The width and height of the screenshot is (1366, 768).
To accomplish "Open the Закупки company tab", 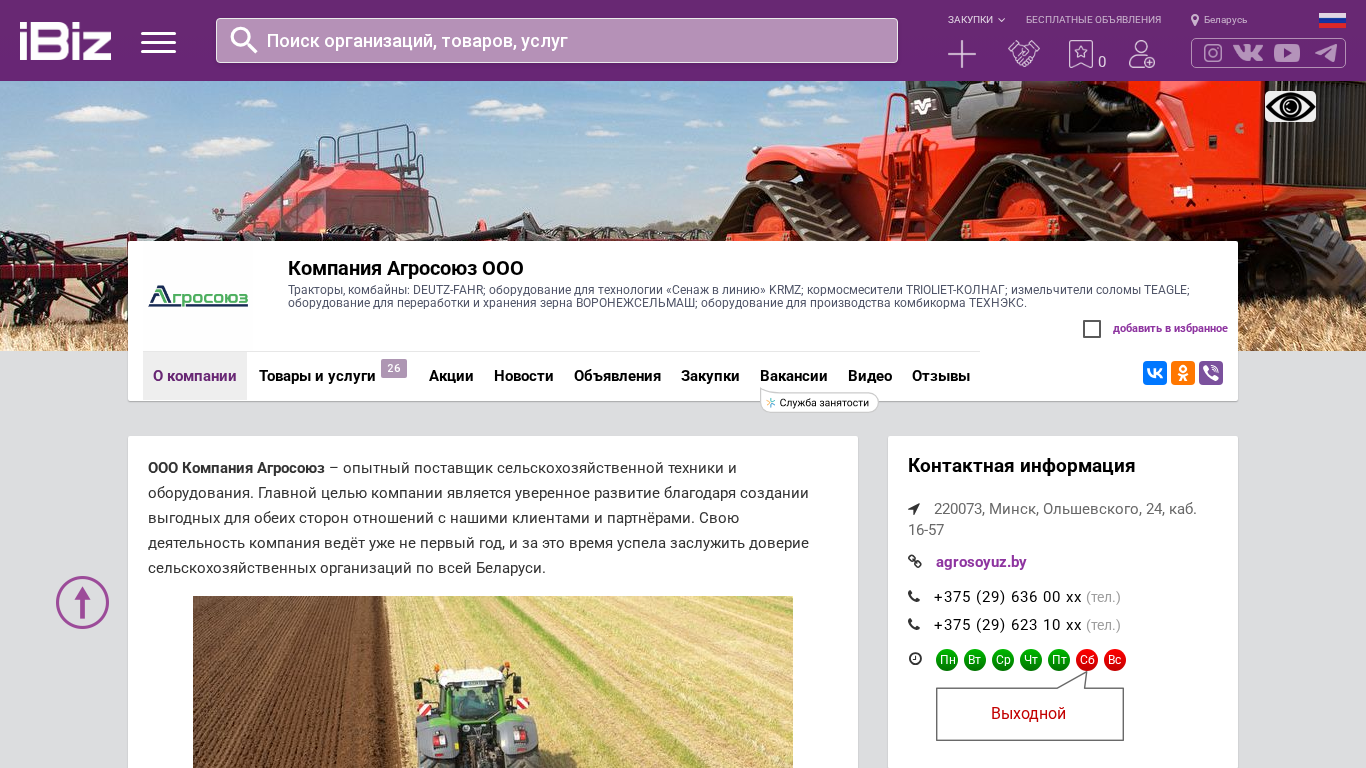I will click(x=710, y=376).
